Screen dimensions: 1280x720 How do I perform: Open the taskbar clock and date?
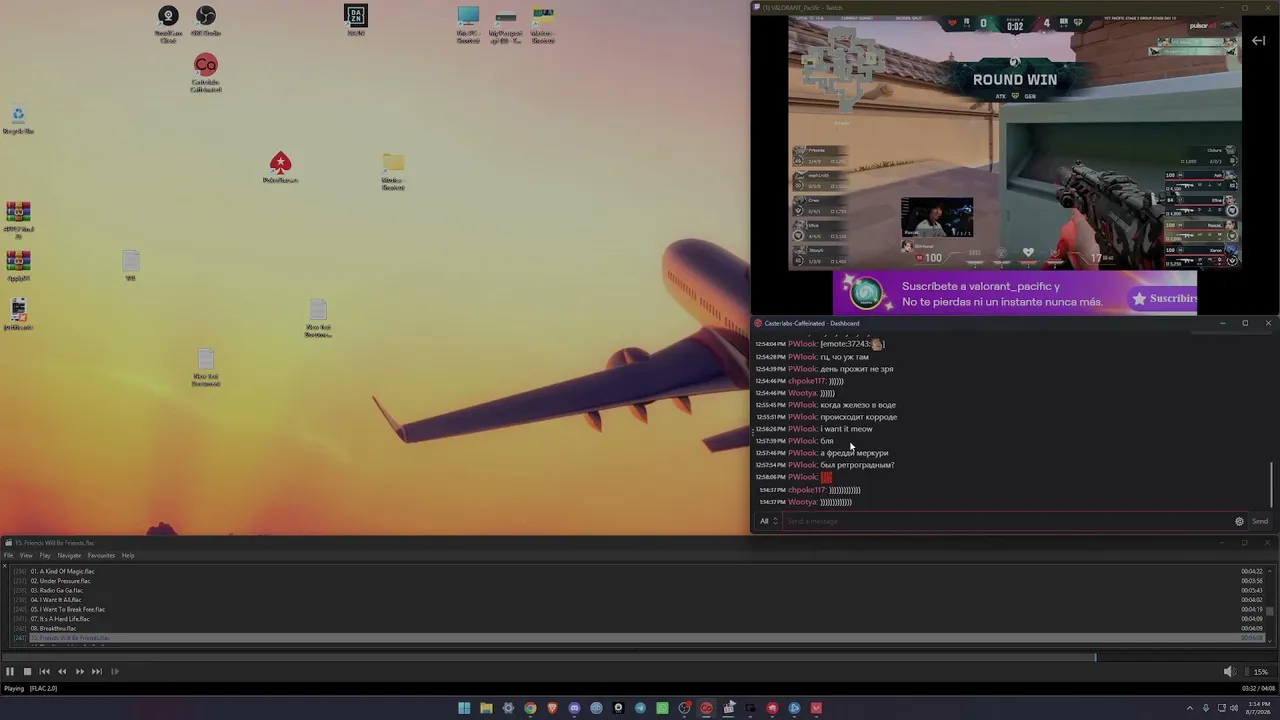coord(1259,708)
